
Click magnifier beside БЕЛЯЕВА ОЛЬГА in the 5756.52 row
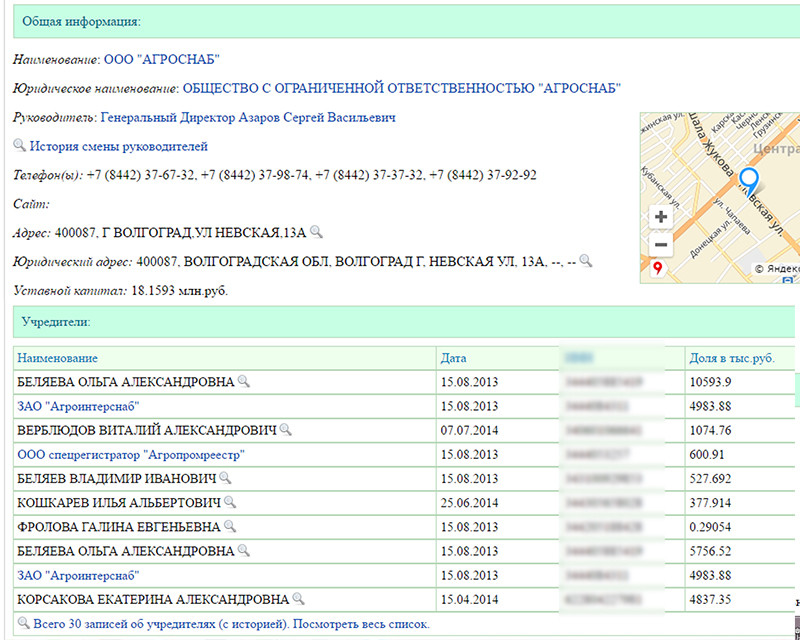tap(244, 550)
